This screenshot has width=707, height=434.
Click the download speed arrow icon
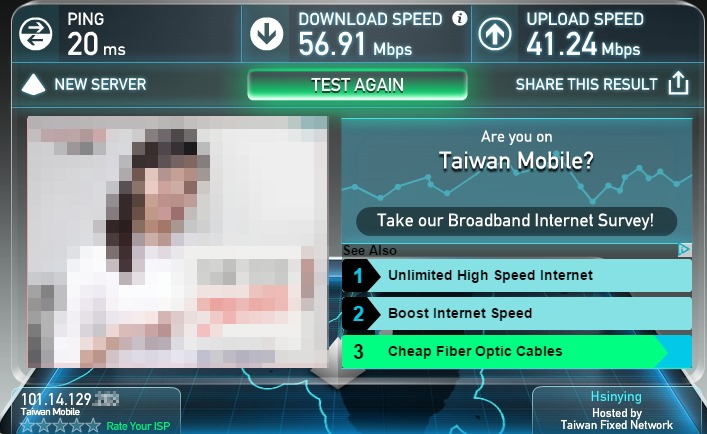coord(266,34)
